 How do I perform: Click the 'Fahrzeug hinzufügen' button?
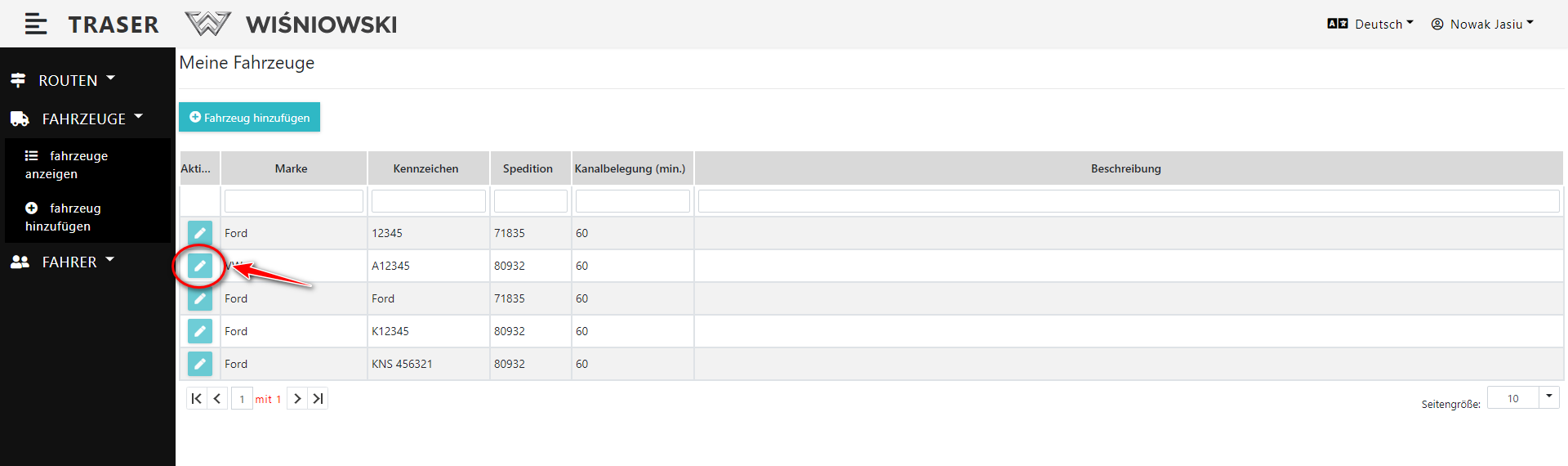click(249, 117)
